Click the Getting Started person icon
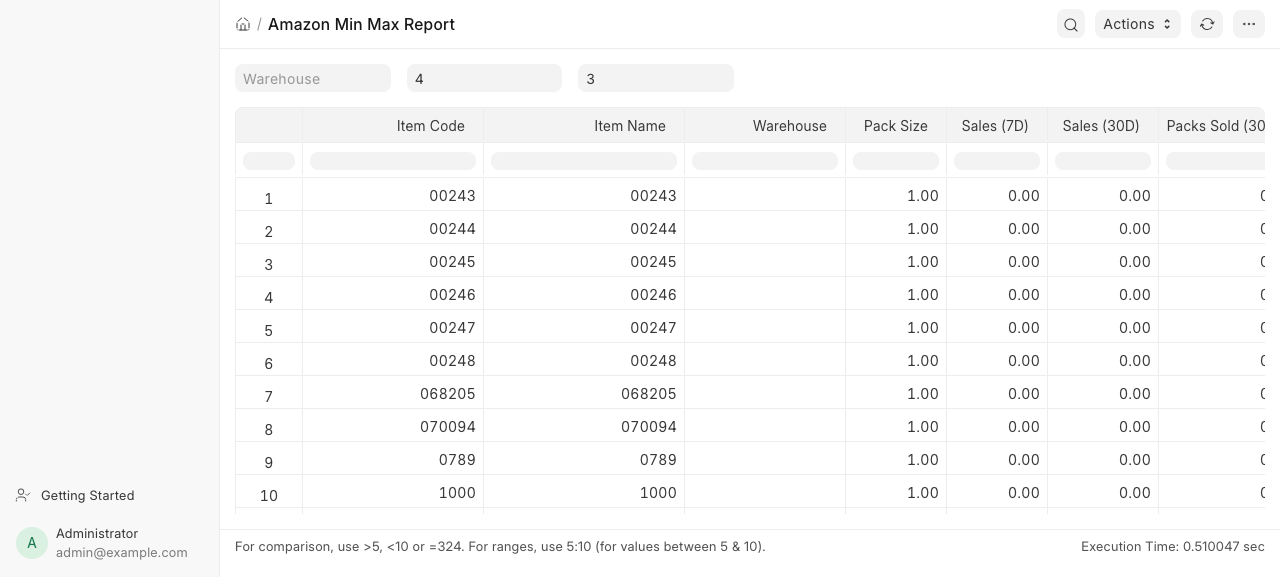Screen dimensions: 1280x577 coord(23,495)
